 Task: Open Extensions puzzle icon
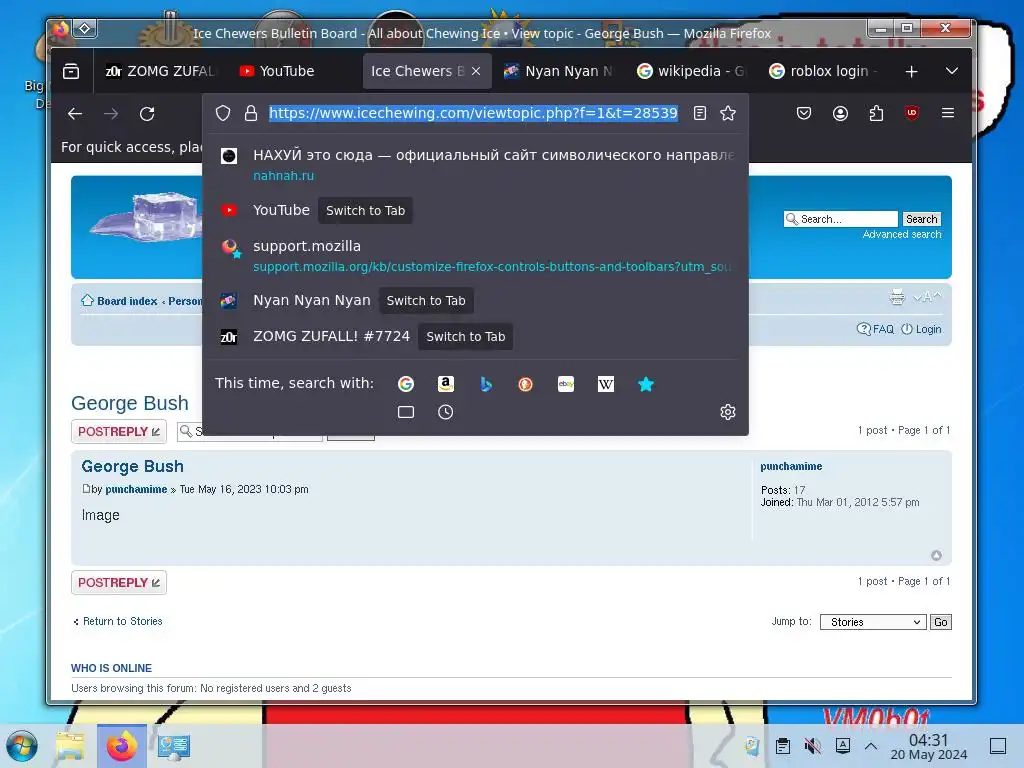click(876, 113)
